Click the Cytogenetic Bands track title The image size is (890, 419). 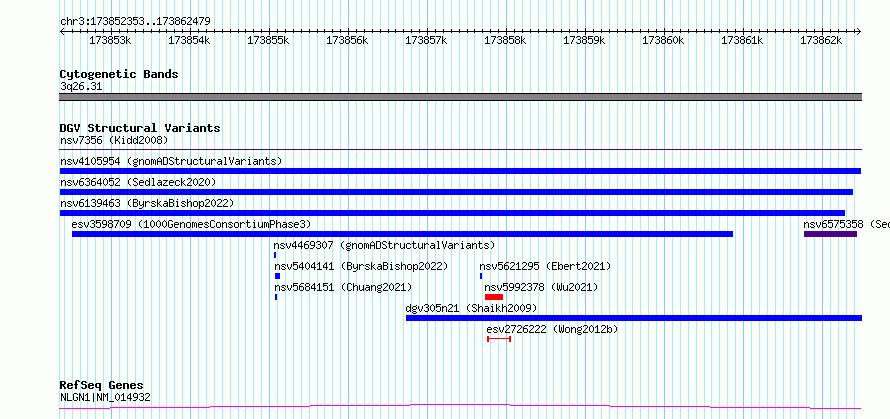tap(119, 74)
